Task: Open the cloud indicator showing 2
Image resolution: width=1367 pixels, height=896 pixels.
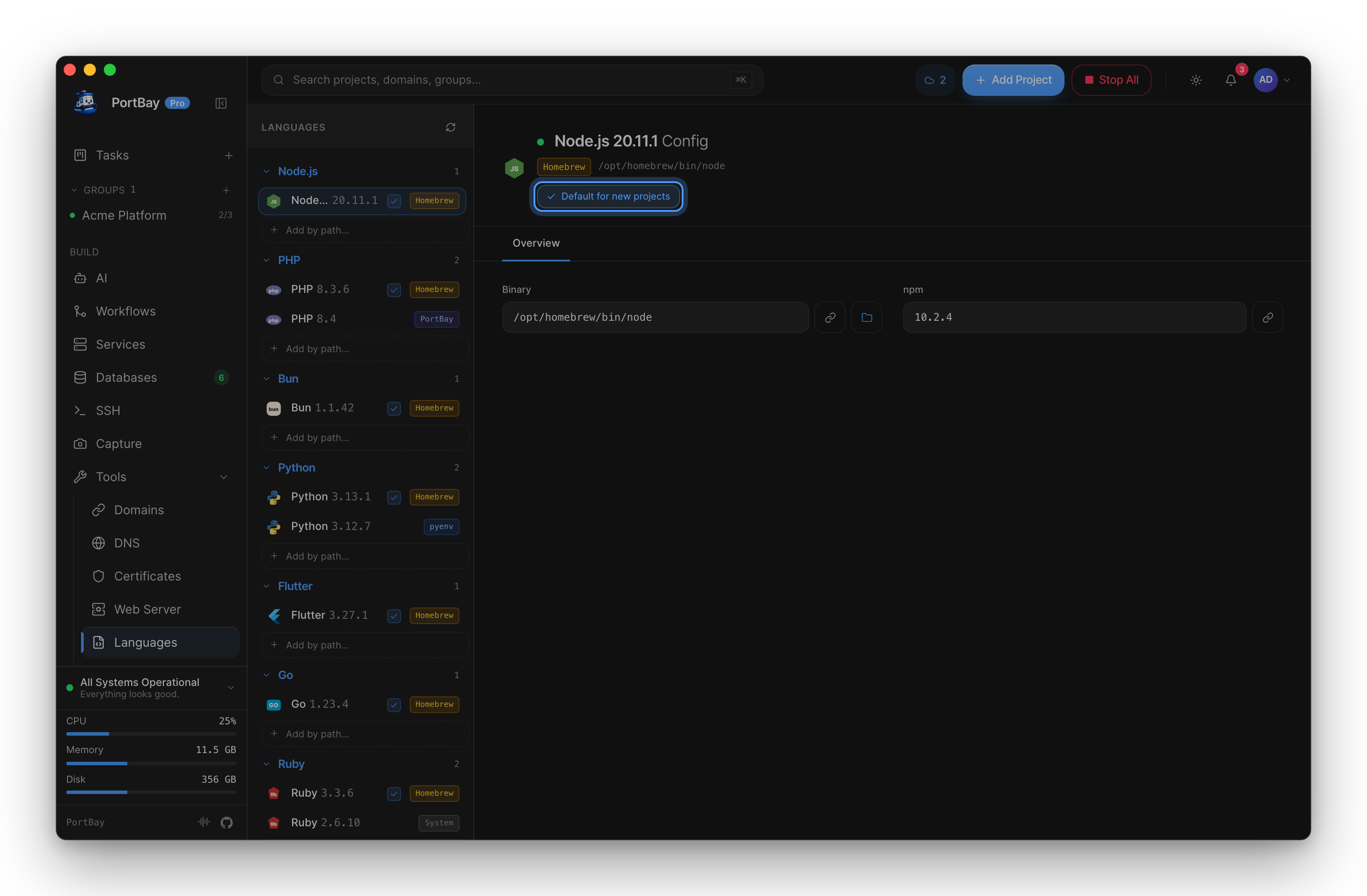Action: pos(935,81)
